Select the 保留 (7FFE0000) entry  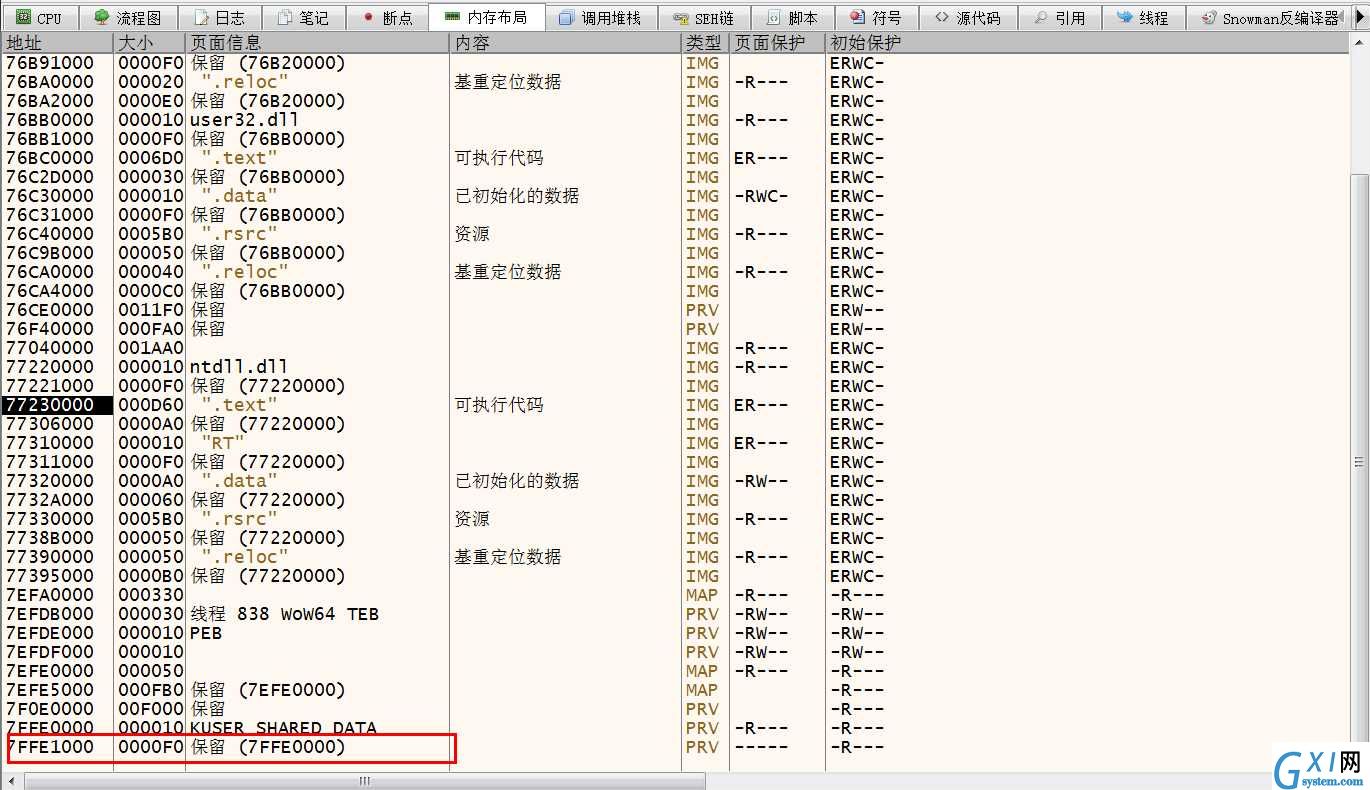tap(268, 747)
